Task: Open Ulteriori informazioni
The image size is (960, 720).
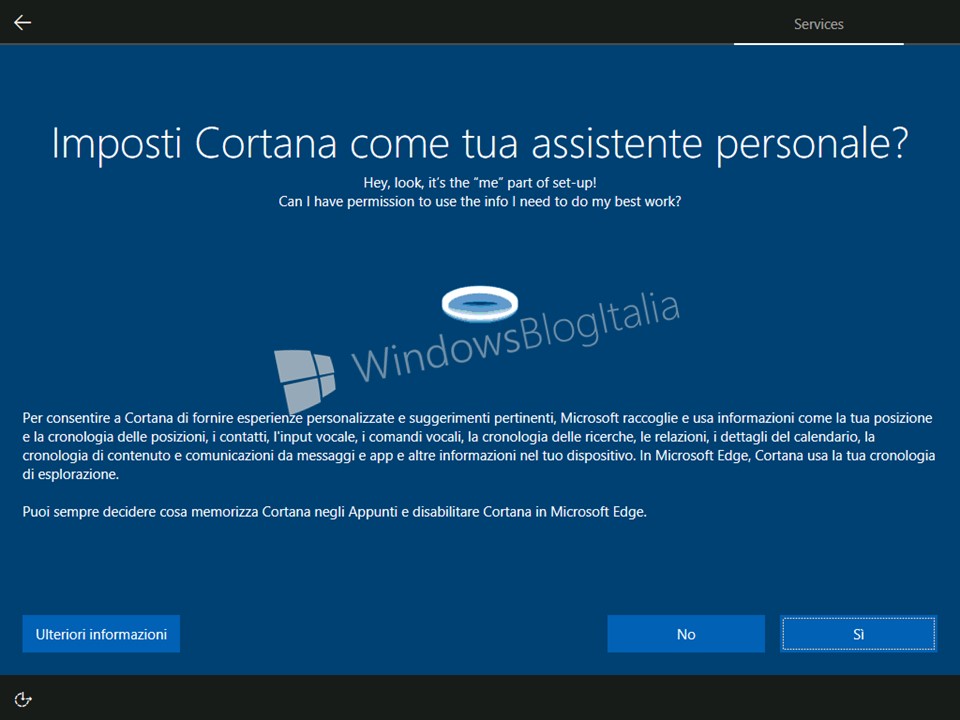Action: (101, 634)
